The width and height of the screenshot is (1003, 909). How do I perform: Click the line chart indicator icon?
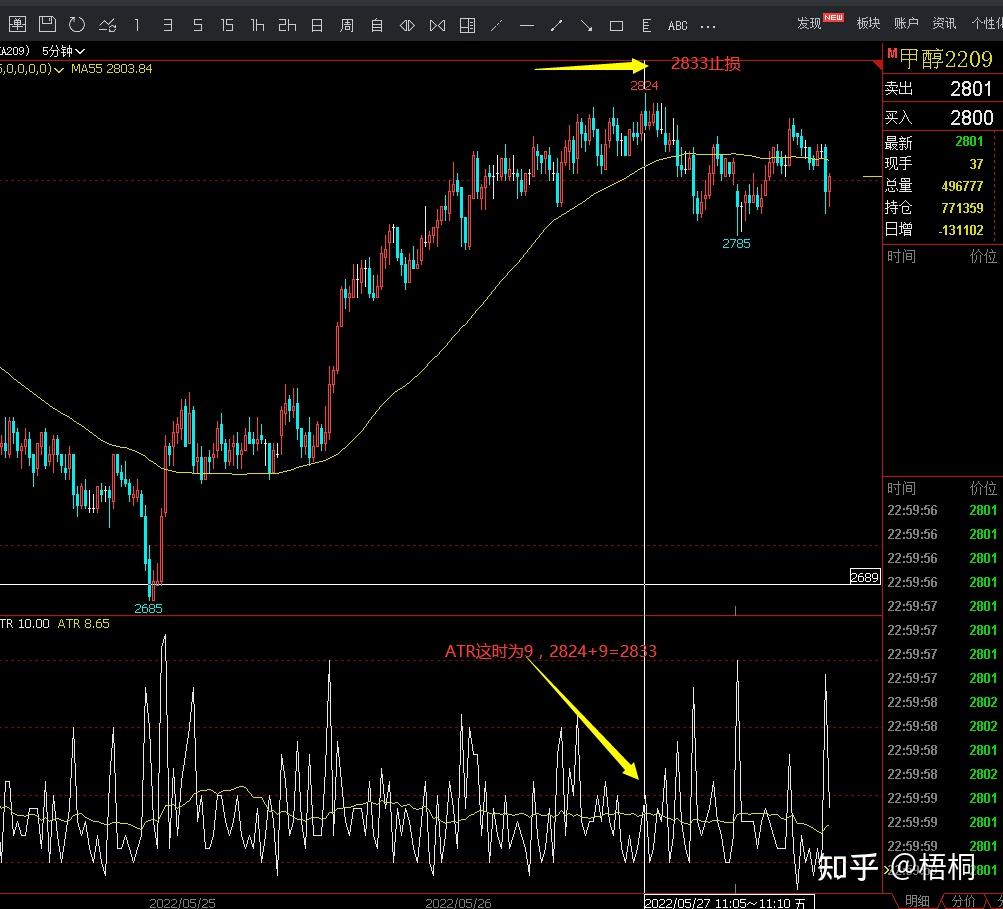[107, 26]
